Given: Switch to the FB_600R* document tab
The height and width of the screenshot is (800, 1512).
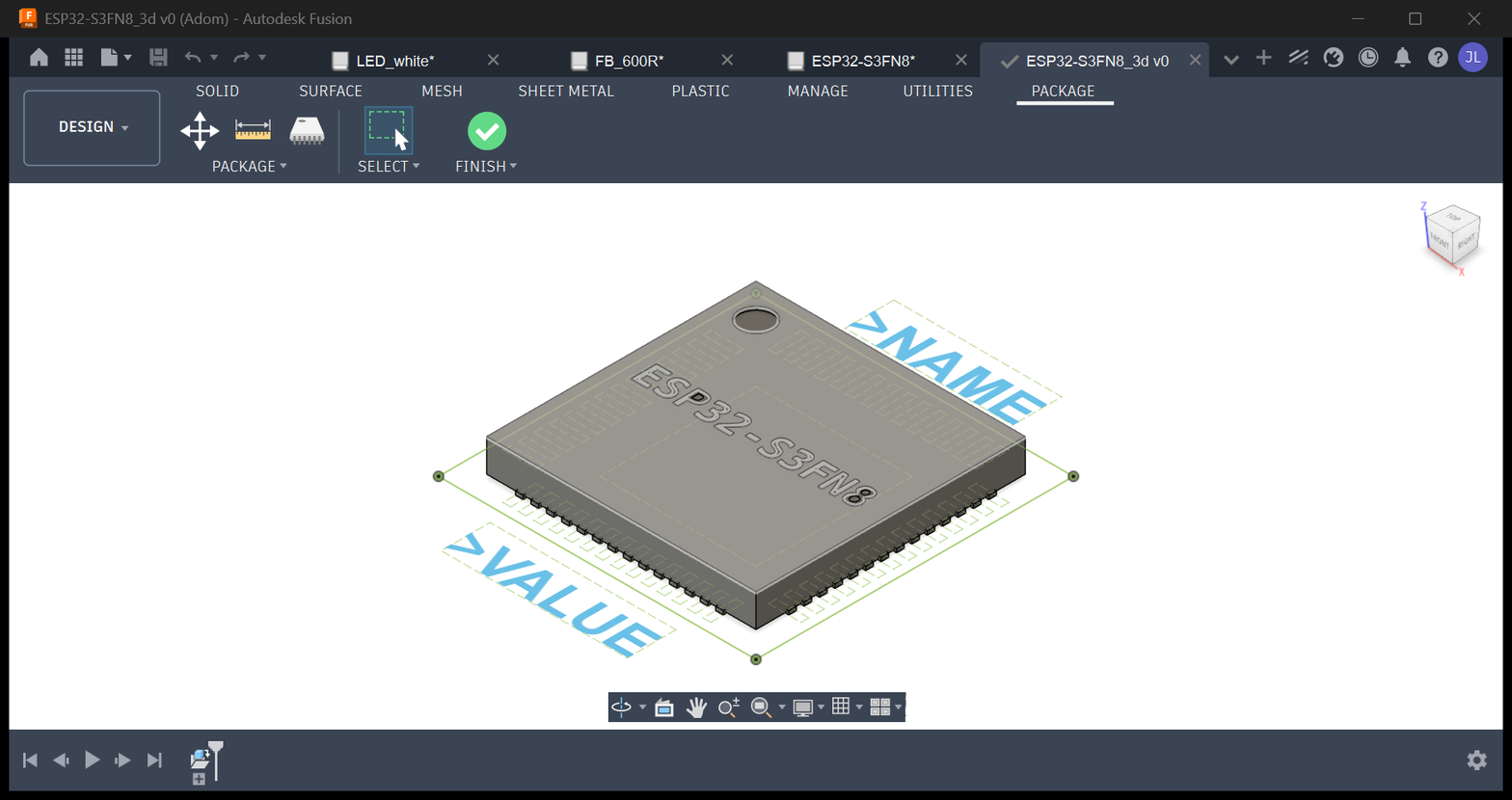Looking at the screenshot, I should click(x=629, y=61).
